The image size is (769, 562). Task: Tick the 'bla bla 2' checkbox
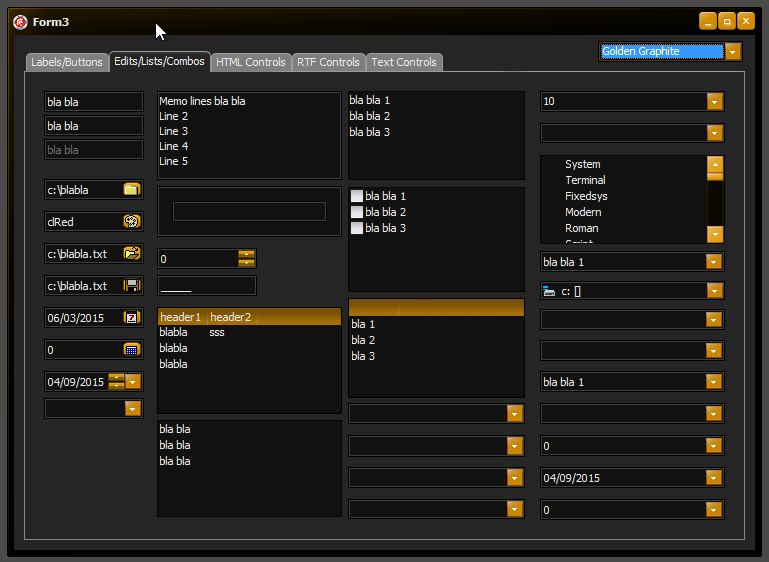357,213
